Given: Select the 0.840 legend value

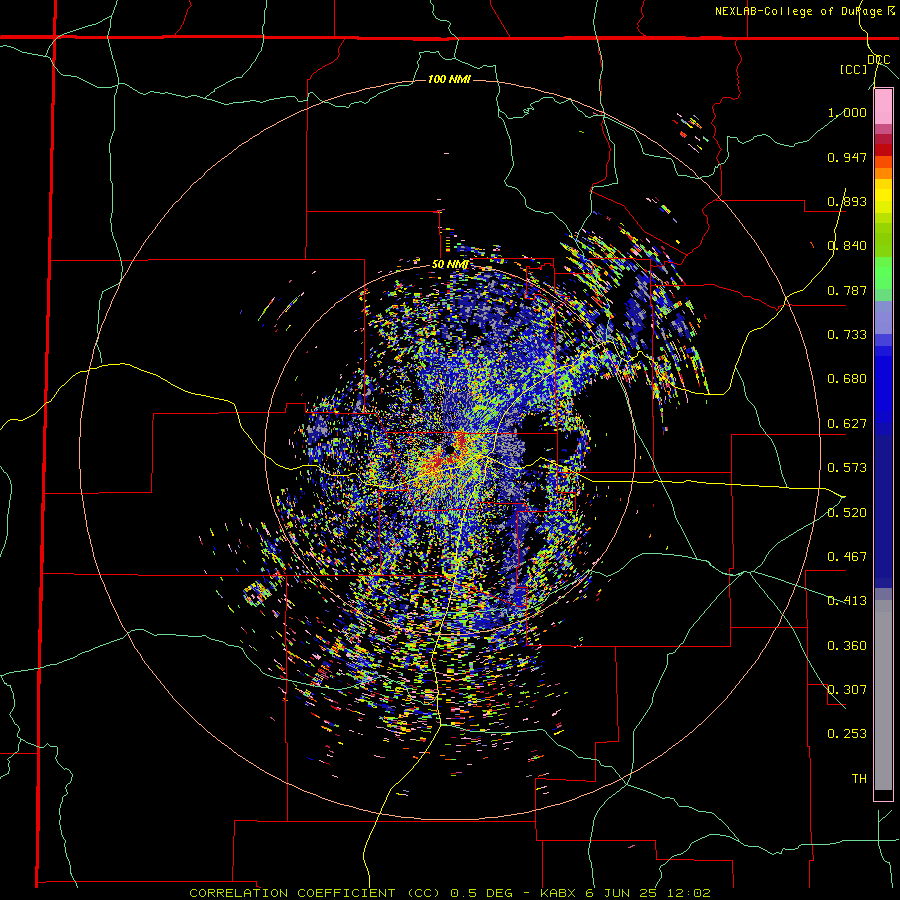Looking at the screenshot, I should tap(847, 246).
